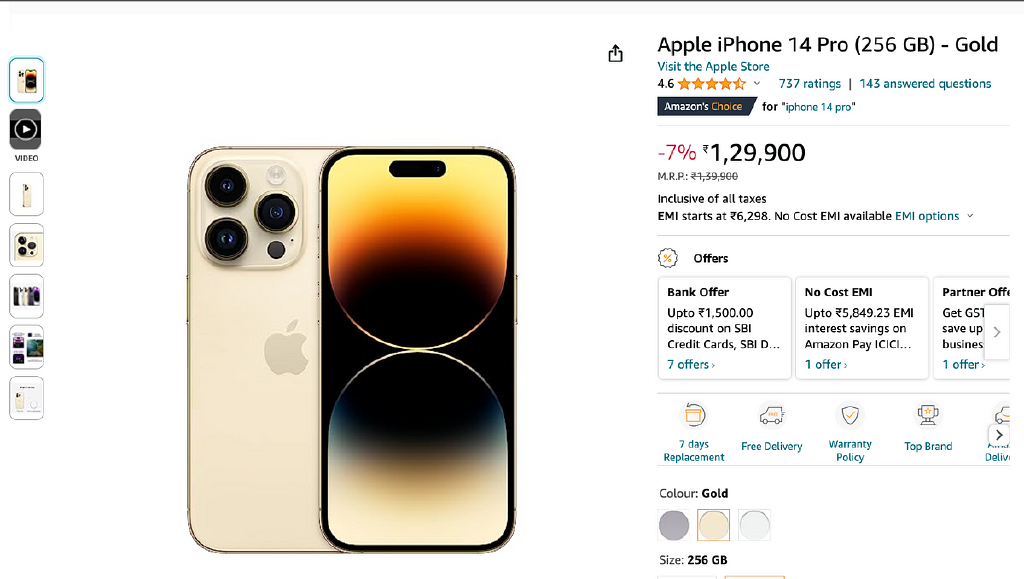View 7 offers under Bank Offer
The image size is (1024, 579).
(691, 365)
